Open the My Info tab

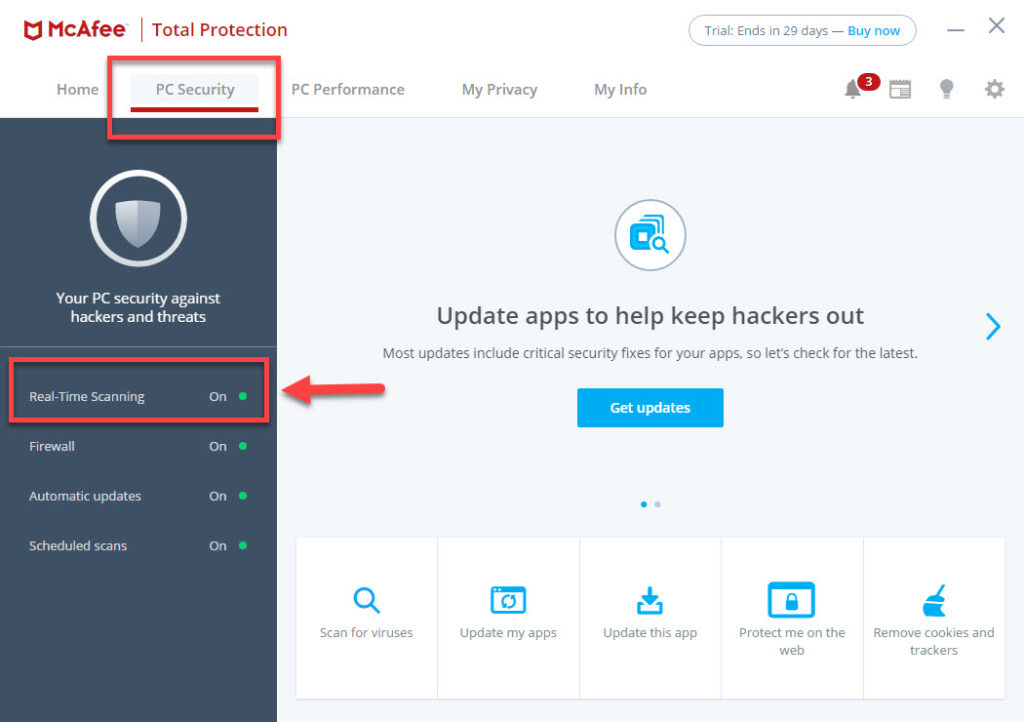tap(620, 89)
